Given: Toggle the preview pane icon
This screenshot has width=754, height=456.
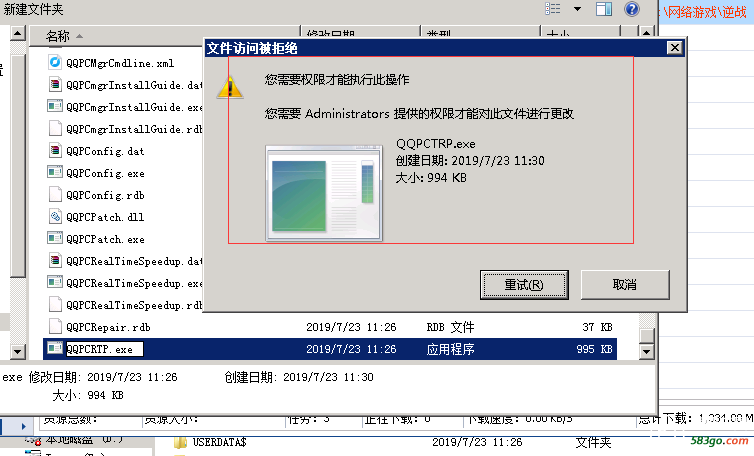Looking at the screenshot, I should (x=604, y=9).
